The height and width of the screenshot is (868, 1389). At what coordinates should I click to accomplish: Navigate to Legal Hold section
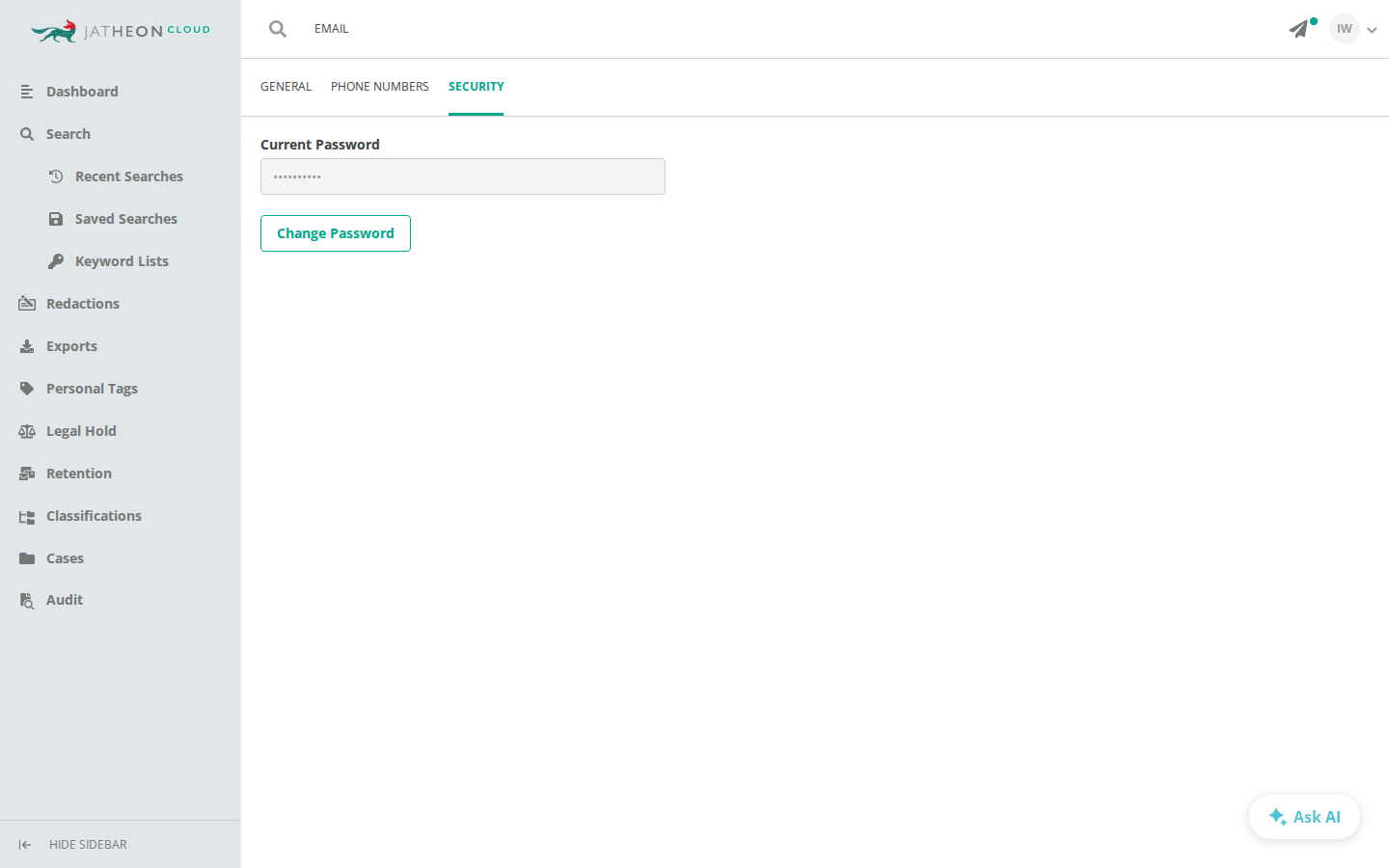[81, 431]
